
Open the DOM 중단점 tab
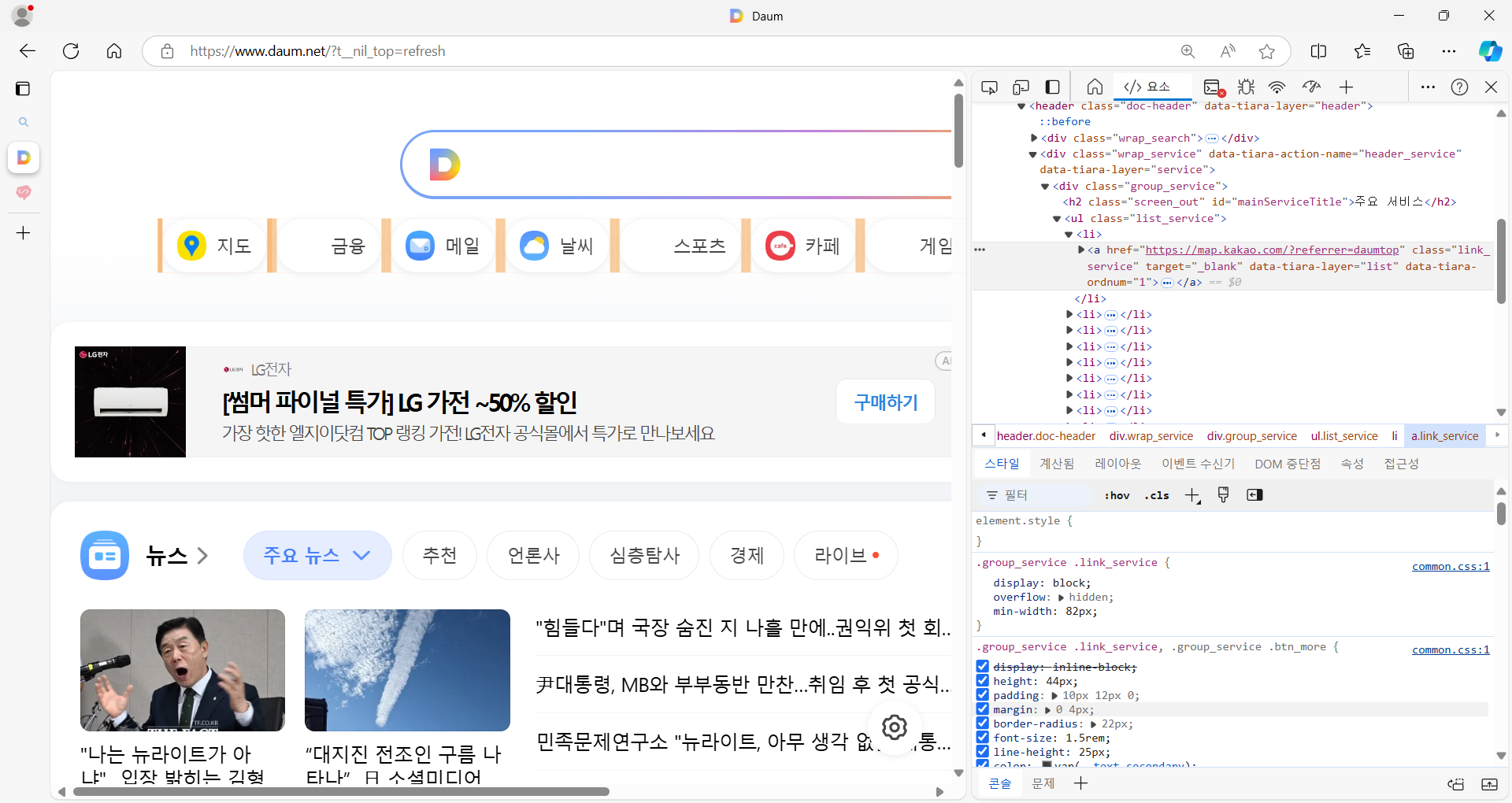(x=1288, y=464)
